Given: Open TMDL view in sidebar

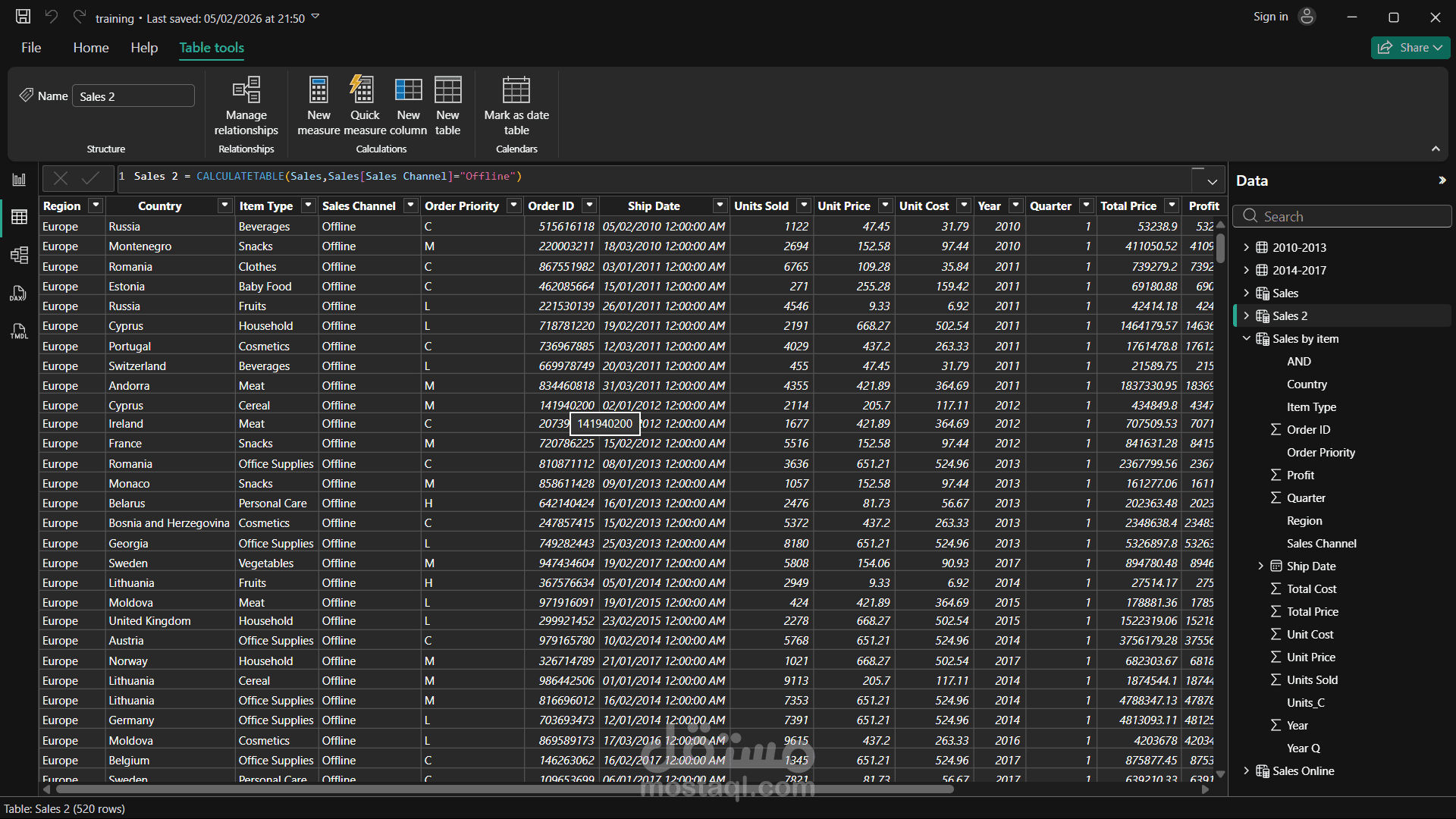Looking at the screenshot, I should 19,331.
